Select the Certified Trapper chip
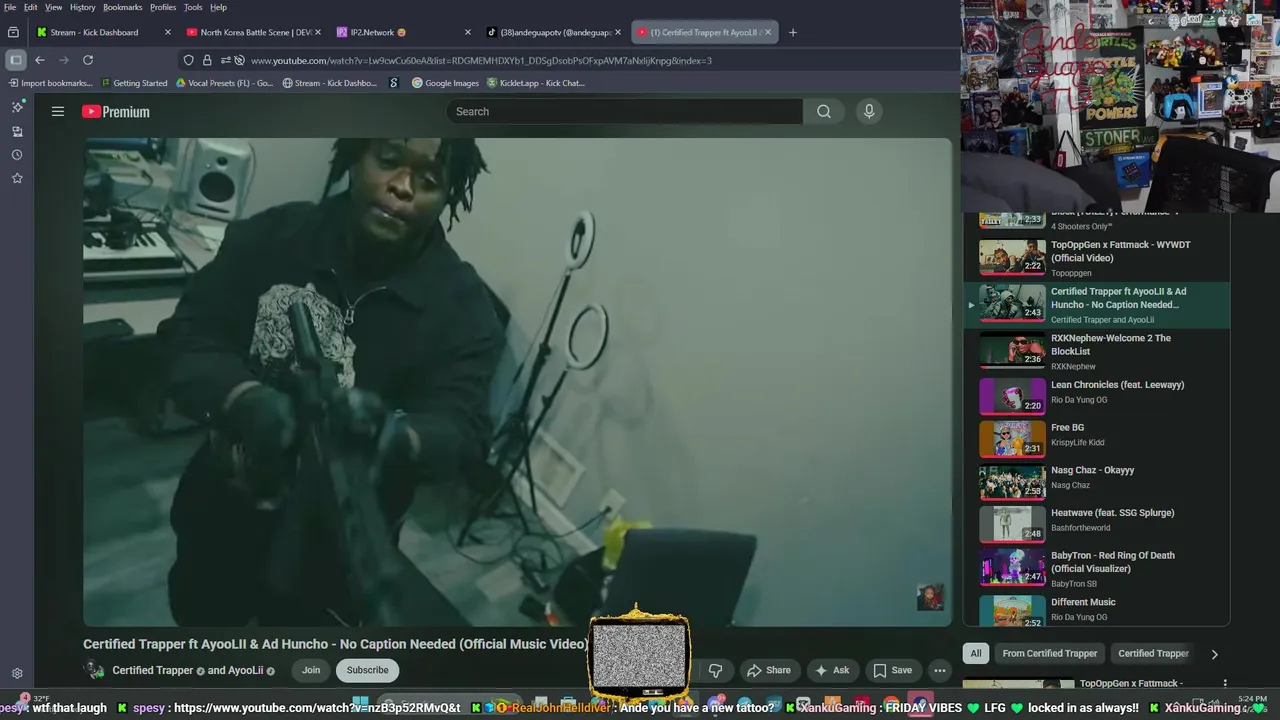The width and height of the screenshot is (1280, 720). [1153, 653]
